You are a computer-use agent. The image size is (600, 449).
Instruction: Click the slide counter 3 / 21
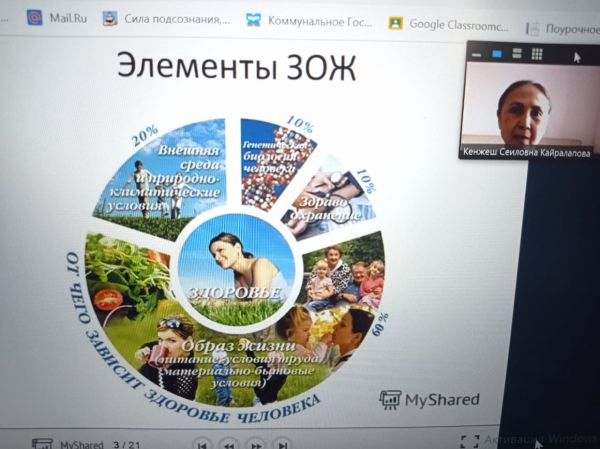(125, 444)
